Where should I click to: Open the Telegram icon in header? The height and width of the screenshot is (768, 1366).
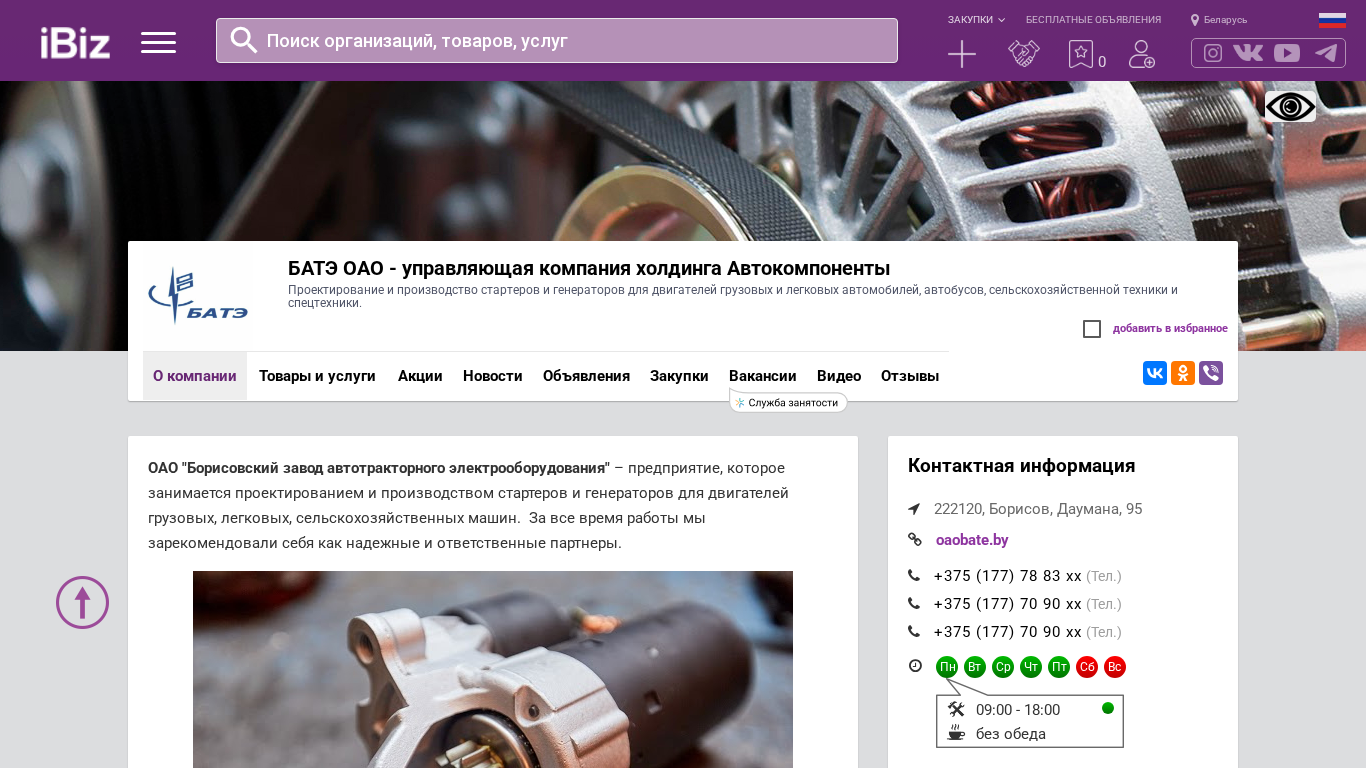click(x=1326, y=53)
